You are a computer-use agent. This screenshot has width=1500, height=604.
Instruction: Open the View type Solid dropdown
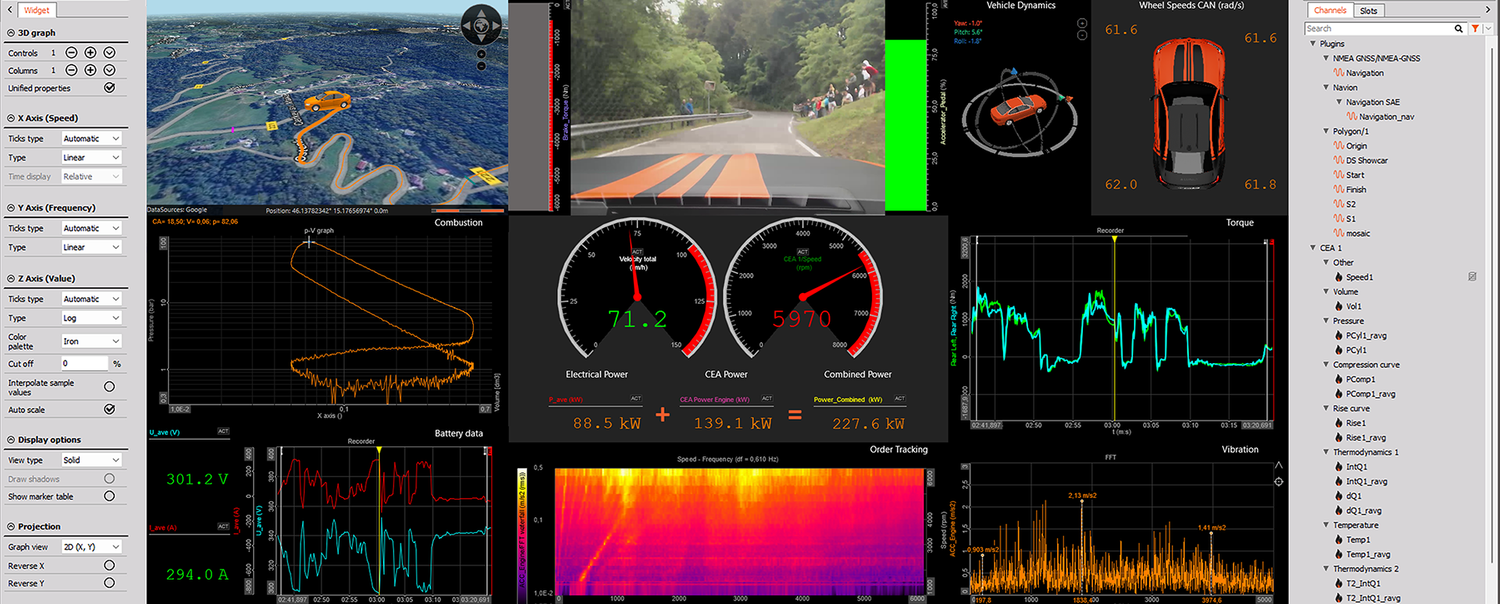91,460
